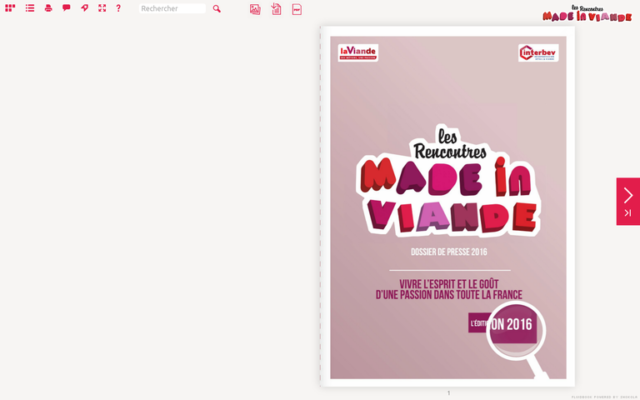
Task: Click the Dossier de presse 2016 text
Action: tap(449, 251)
